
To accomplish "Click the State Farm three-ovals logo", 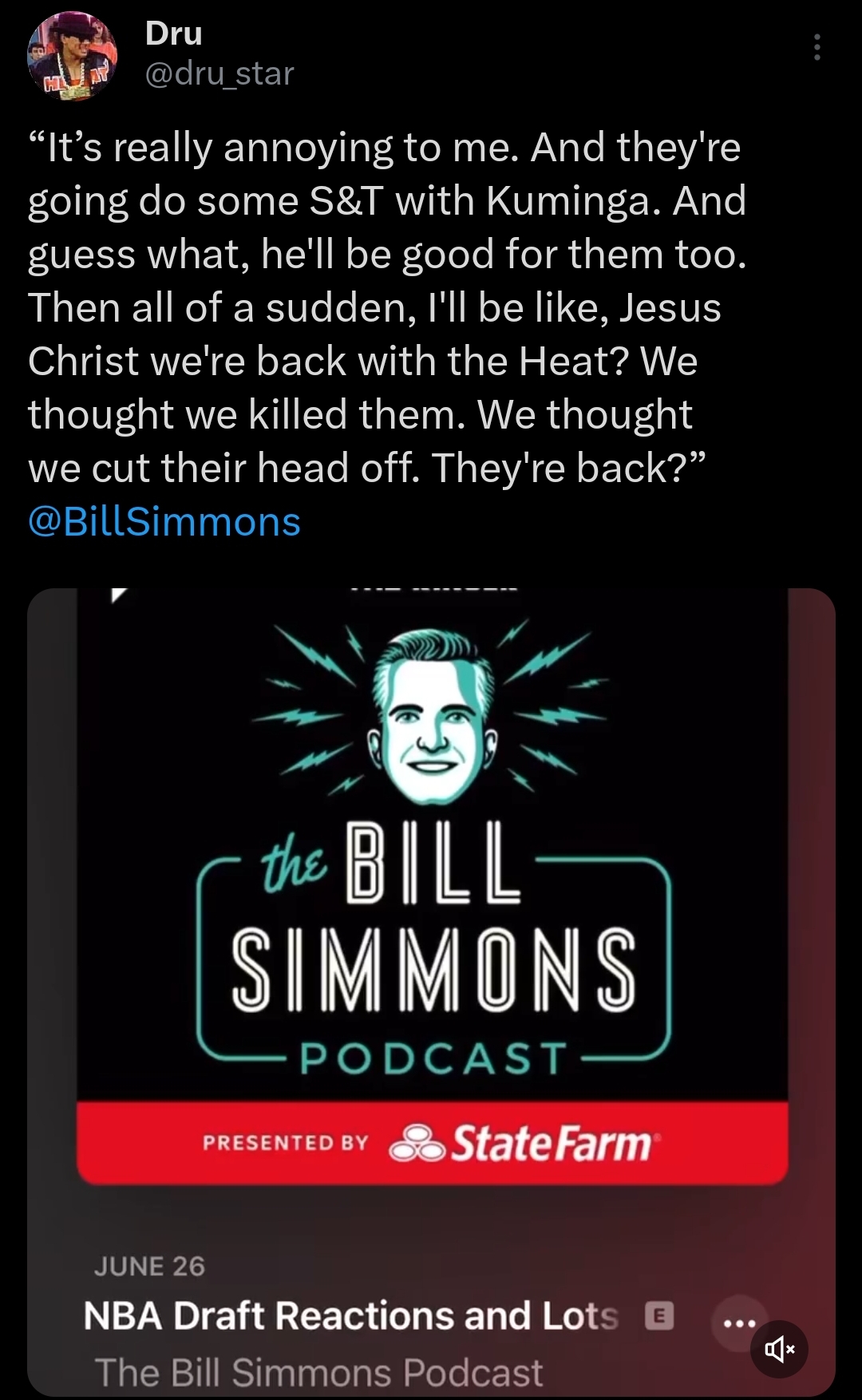I will [416, 1144].
